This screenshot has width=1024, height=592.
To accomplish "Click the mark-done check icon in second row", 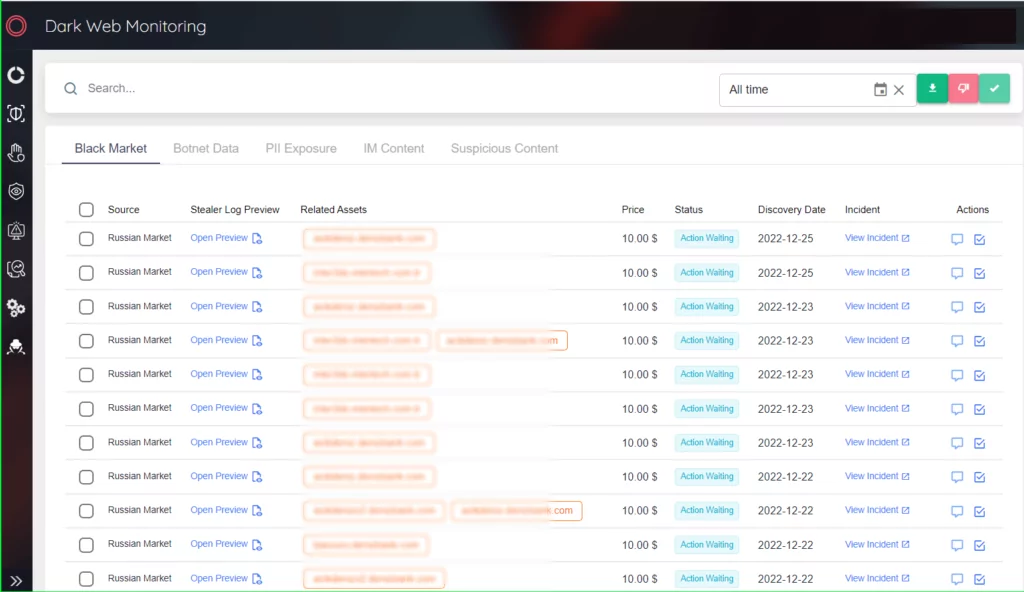I will point(980,273).
